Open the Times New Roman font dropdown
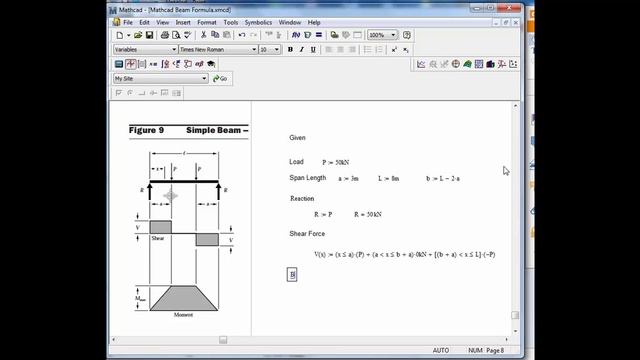The image size is (640, 360). click(x=254, y=50)
